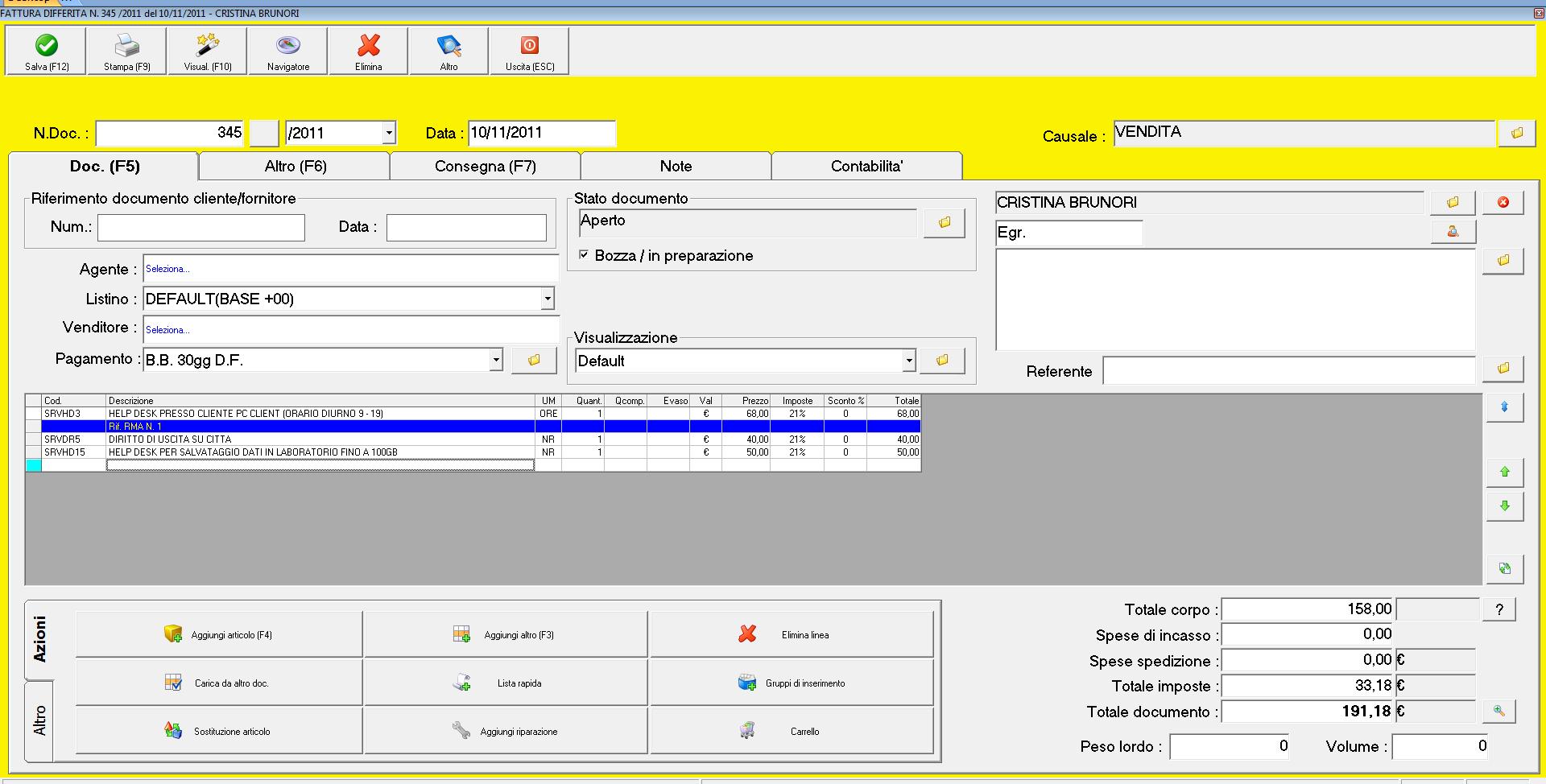Viewport: 1546px width, 784px height.
Task: Expand the Pagamento dropdown
Action: click(x=496, y=360)
